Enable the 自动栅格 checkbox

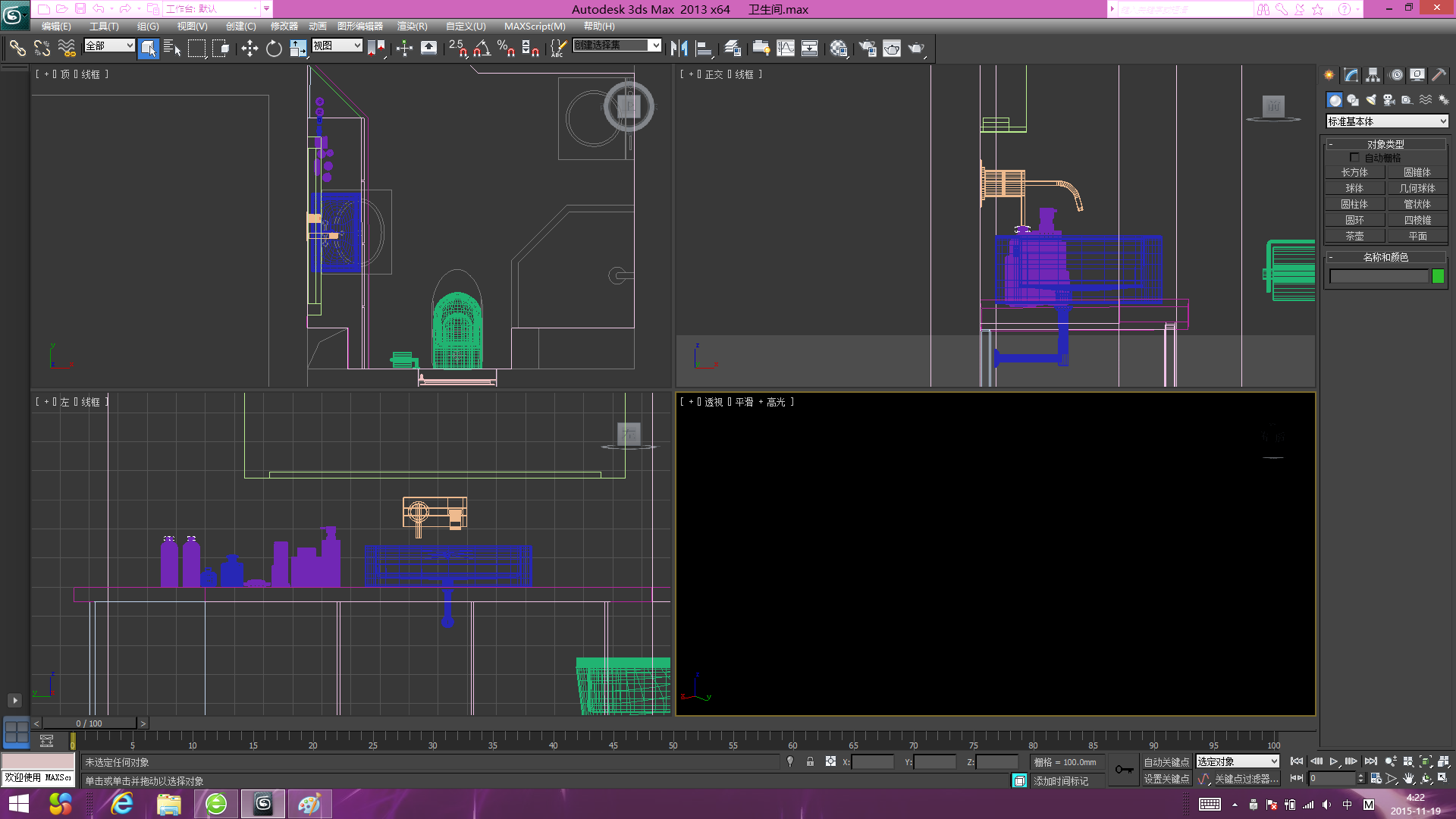1354,158
